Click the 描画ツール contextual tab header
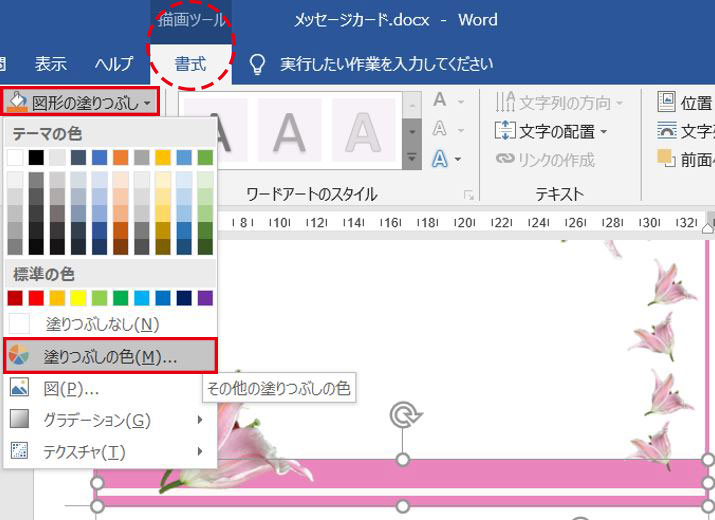This screenshot has width=715, height=520. pyautogui.click(x=191, y=21)
